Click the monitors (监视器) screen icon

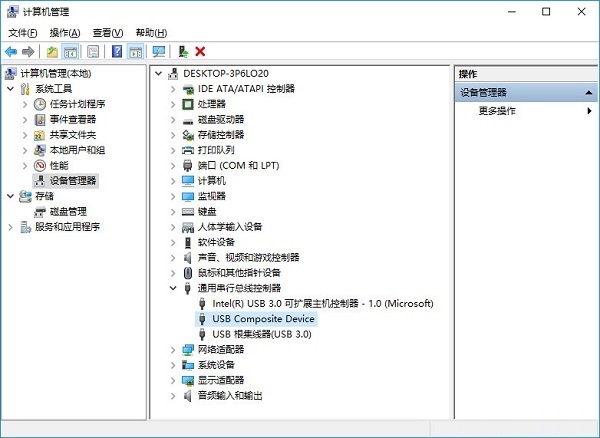[x=188, y=196]
